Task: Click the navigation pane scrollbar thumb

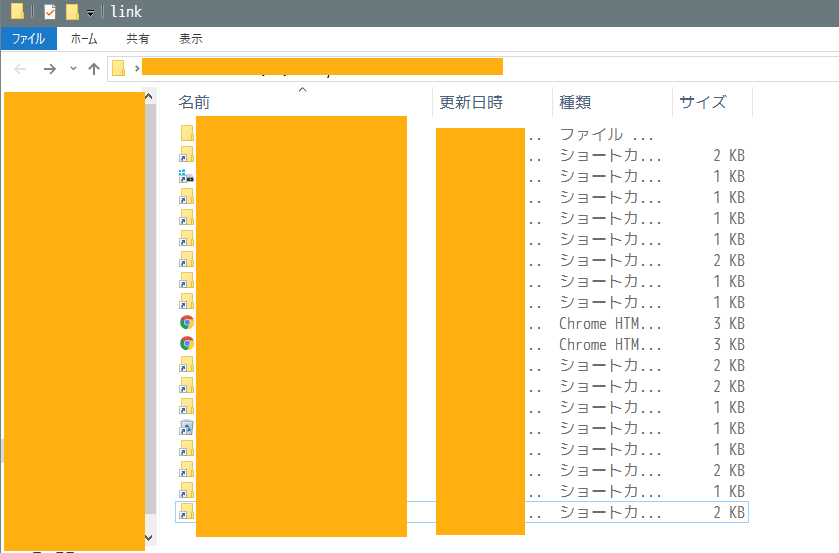Action: (150, 309)
